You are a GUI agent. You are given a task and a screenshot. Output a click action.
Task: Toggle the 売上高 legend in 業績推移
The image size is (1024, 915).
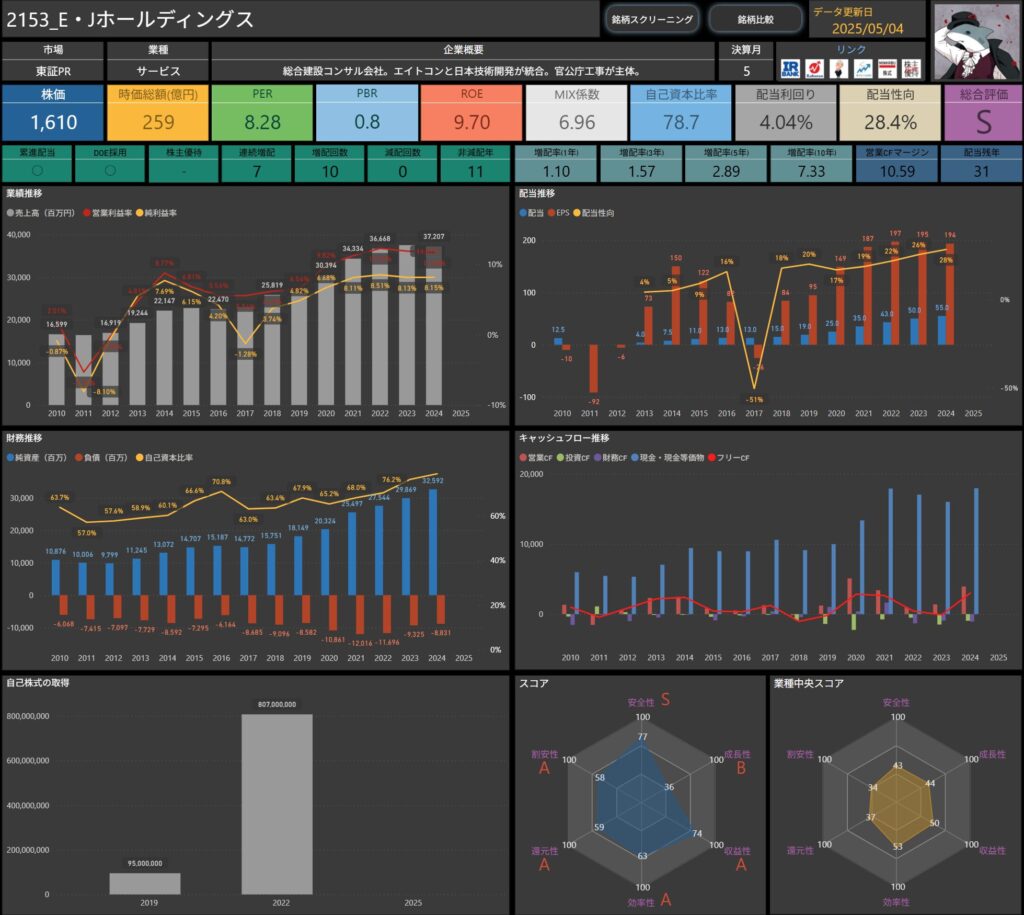pos(40,213)
